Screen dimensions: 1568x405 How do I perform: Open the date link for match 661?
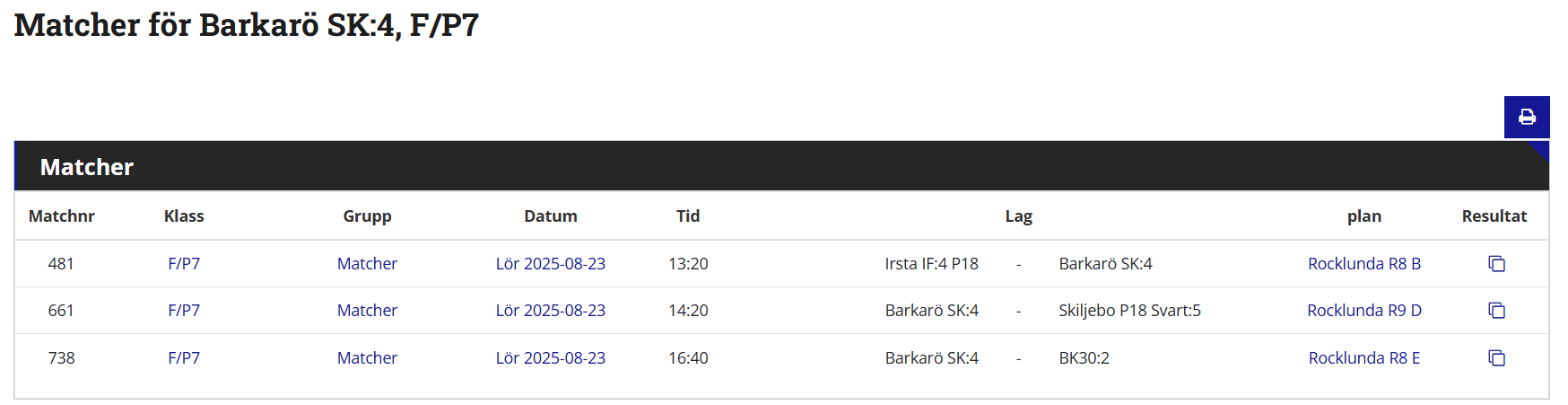point(550,311)
